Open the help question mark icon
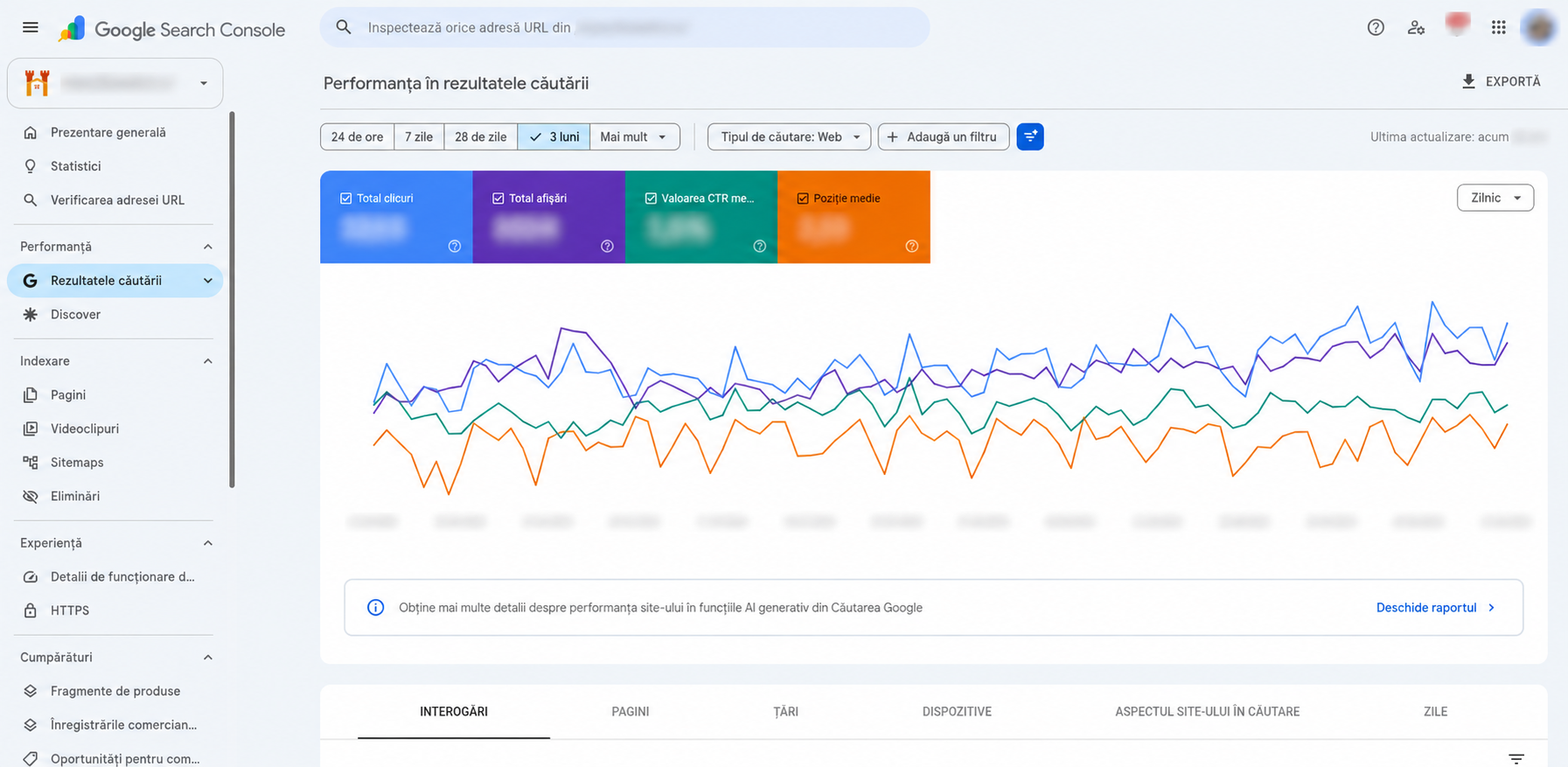 (x=1376, y=27)
